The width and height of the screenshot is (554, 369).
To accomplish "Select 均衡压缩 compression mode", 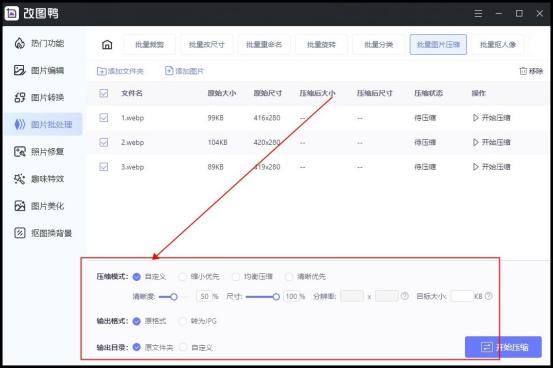I will [236, 277].
